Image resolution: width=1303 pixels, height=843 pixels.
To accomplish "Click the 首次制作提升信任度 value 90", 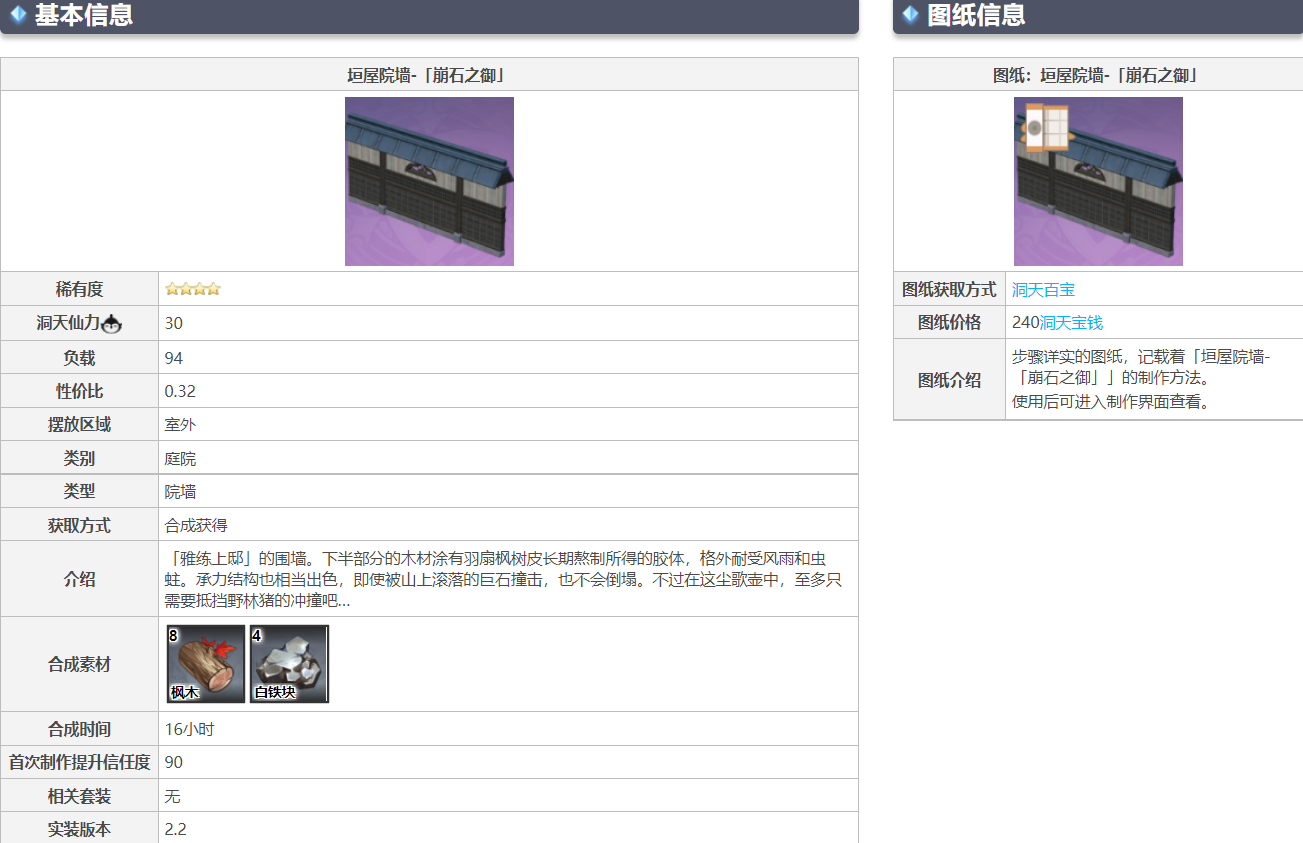I will point(174,762).
